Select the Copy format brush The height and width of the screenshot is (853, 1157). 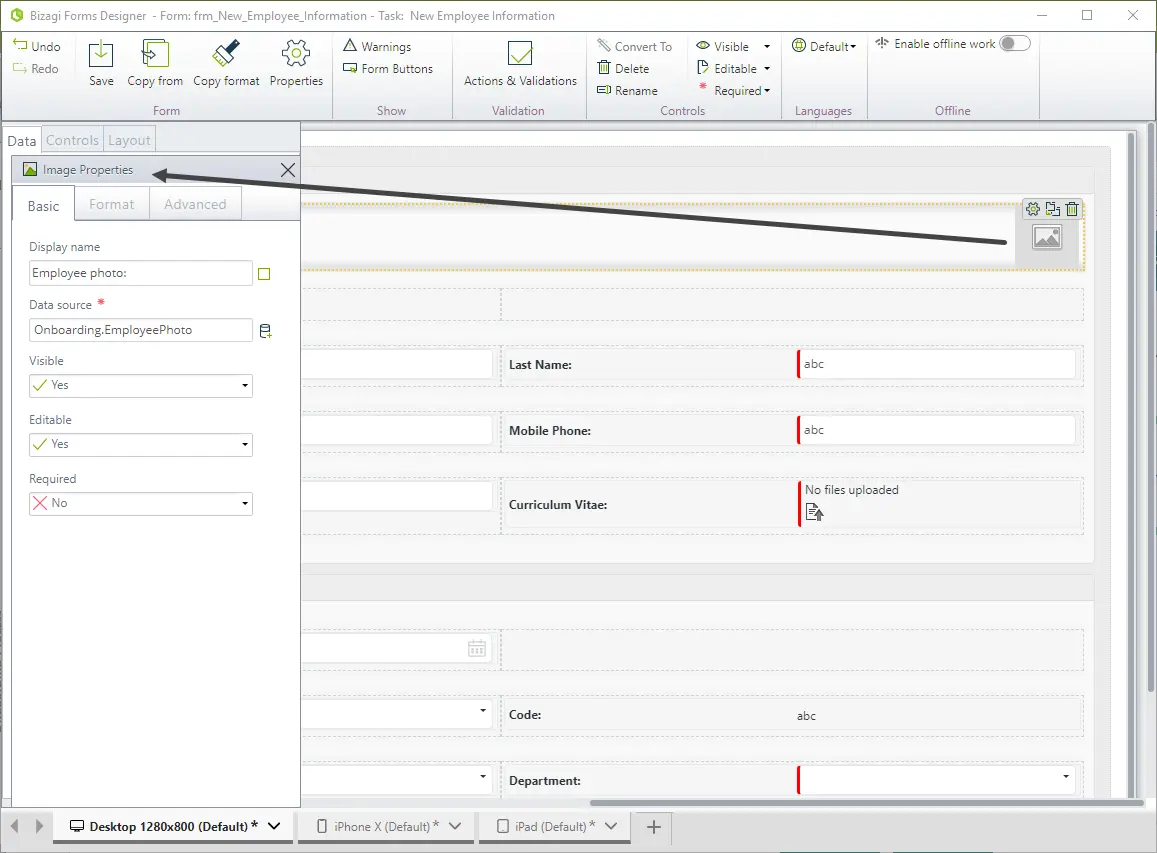pyautogui.click(x=226, y=63)
